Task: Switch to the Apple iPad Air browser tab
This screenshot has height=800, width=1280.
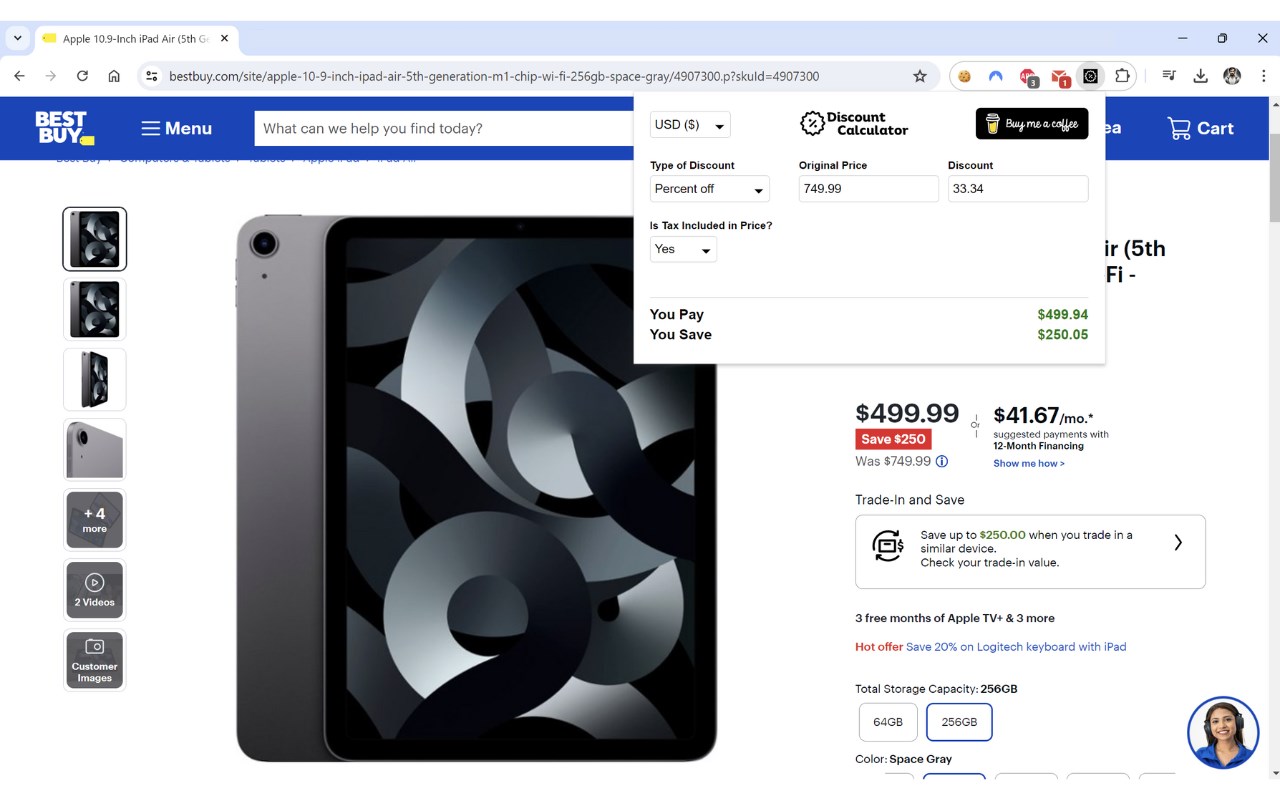Action: click(x=135, y=39)
